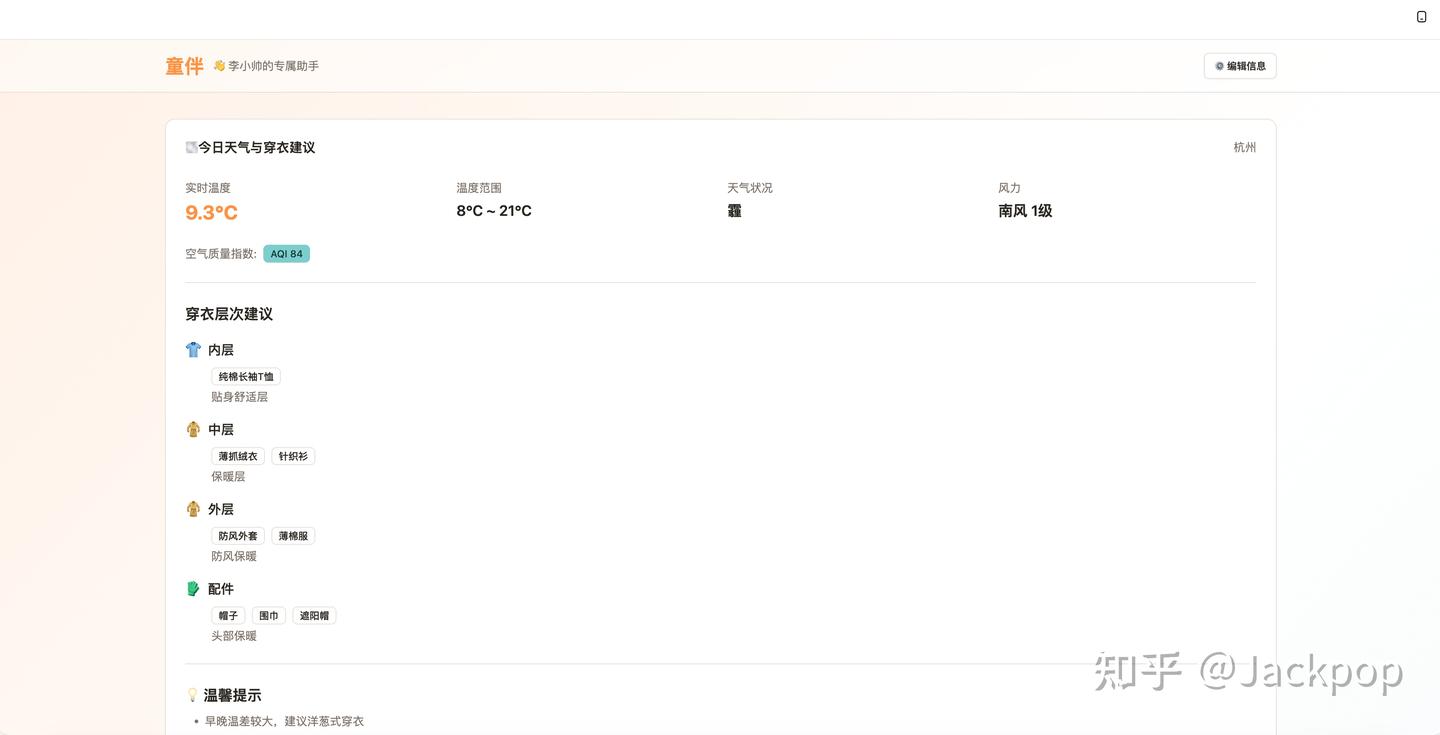The height and width of the screenshot is (735, 1440).
Task: Click the 杭州 city label
Action: click(1244, 147)
